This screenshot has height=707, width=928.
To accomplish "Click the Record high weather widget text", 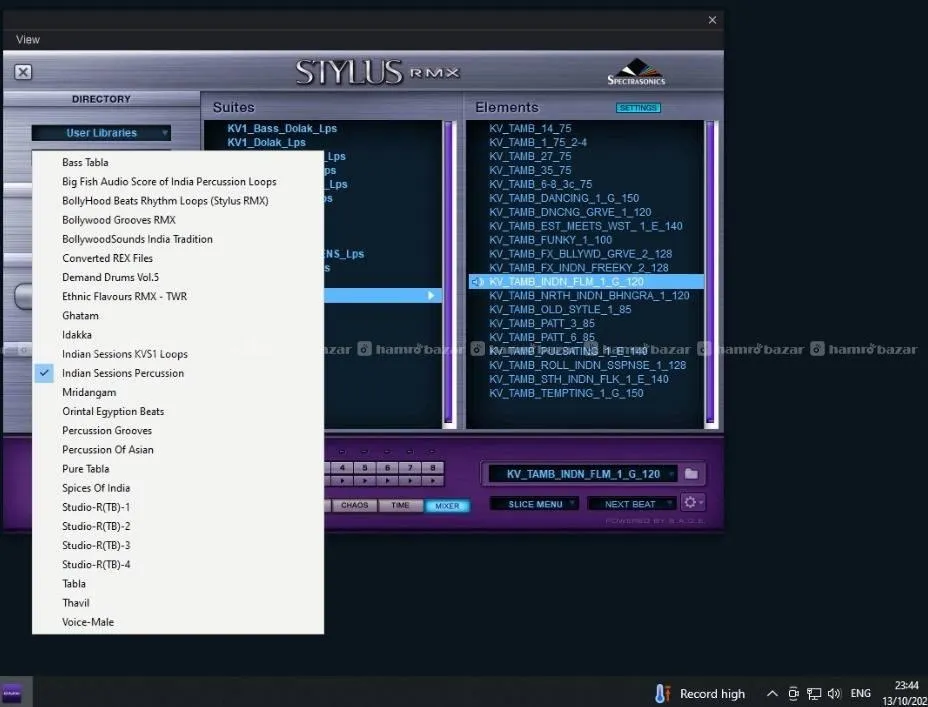I will tap(712, 693).
